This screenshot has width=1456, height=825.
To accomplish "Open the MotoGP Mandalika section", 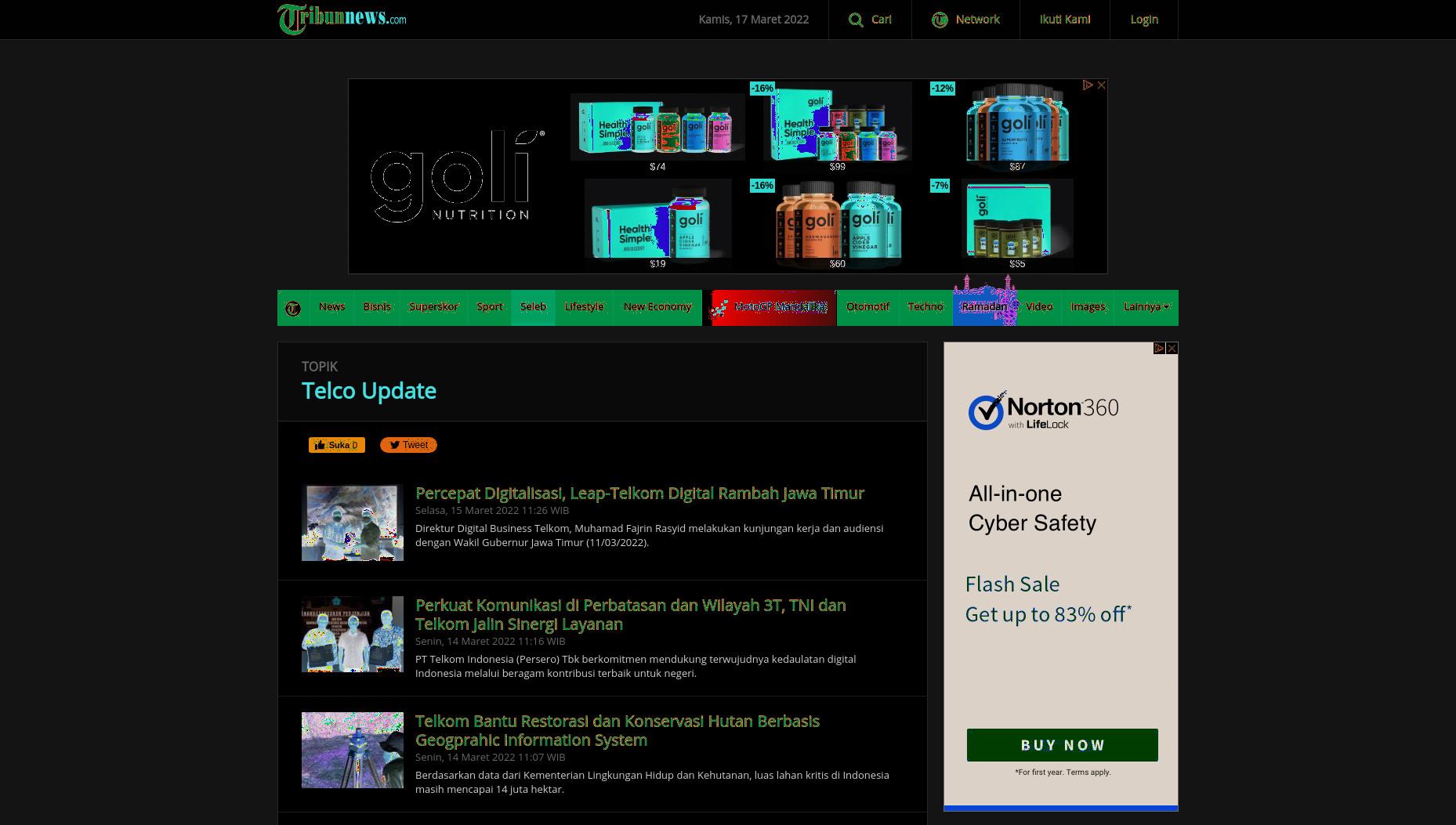I will pos(770,307).
